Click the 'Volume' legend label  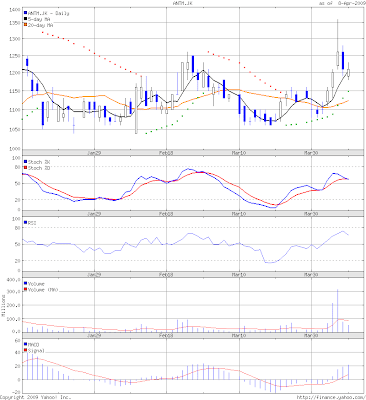click(x=36, y=284)
